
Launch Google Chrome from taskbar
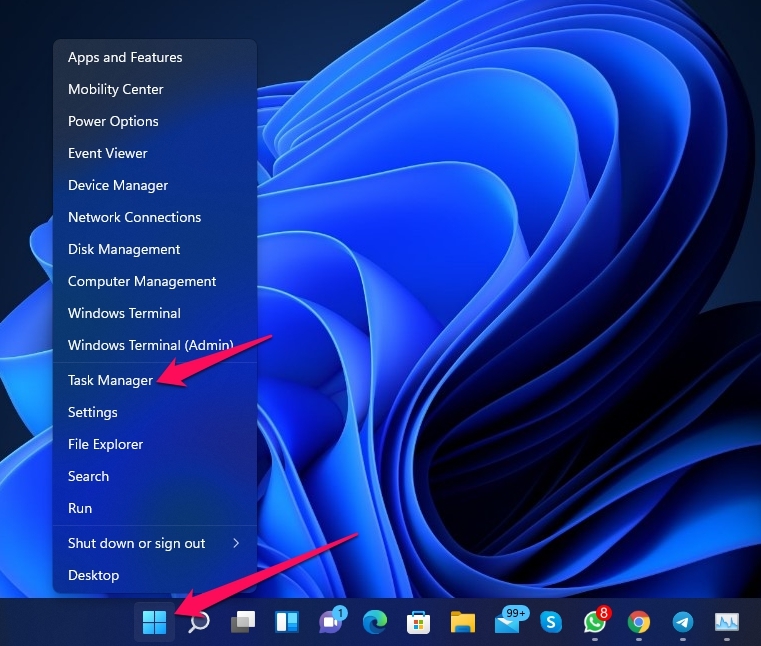pos(639,622)
